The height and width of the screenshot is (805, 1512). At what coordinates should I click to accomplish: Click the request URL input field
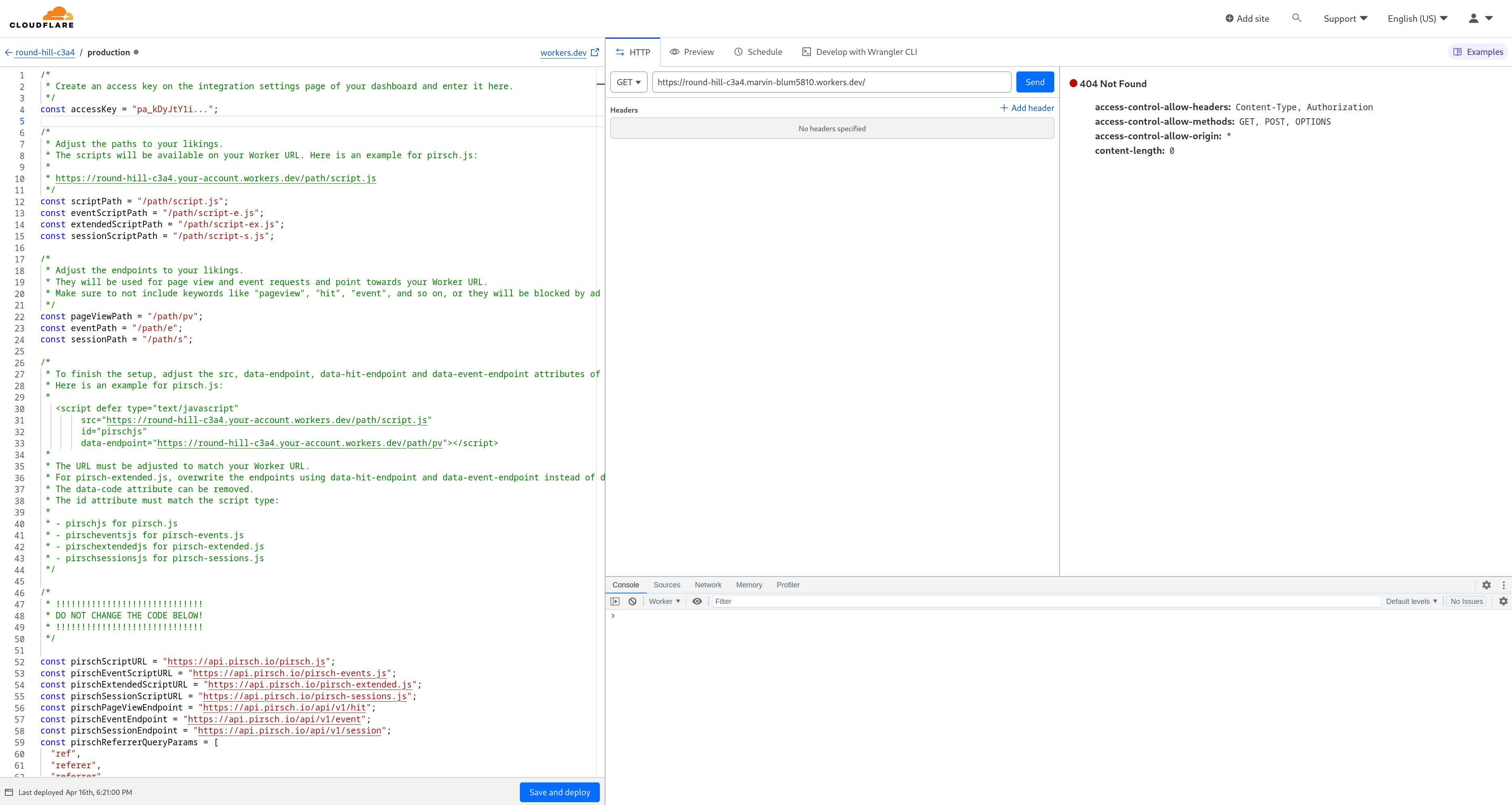831,82
